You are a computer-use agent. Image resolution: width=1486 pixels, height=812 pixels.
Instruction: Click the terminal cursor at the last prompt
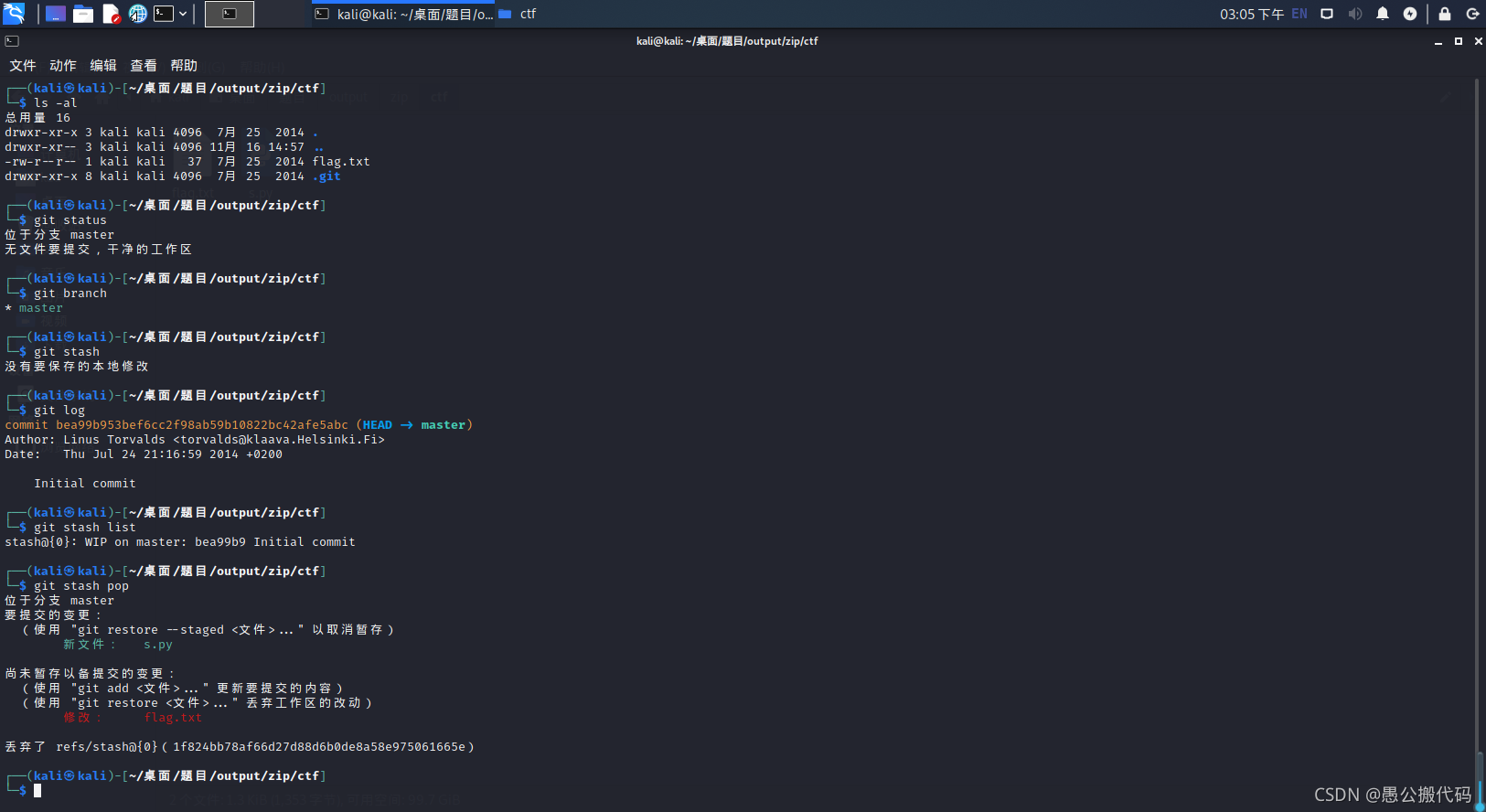[x=37, y=791]
